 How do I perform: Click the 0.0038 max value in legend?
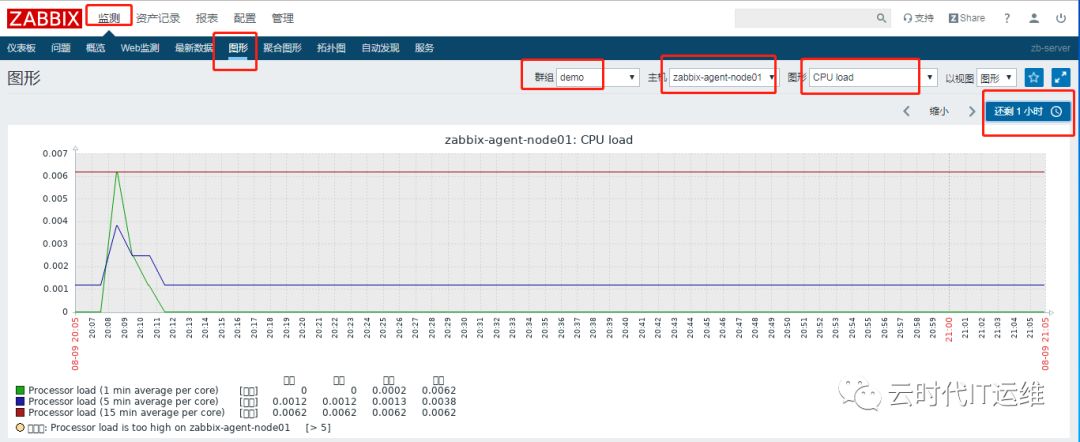click(x=440, y=401)
